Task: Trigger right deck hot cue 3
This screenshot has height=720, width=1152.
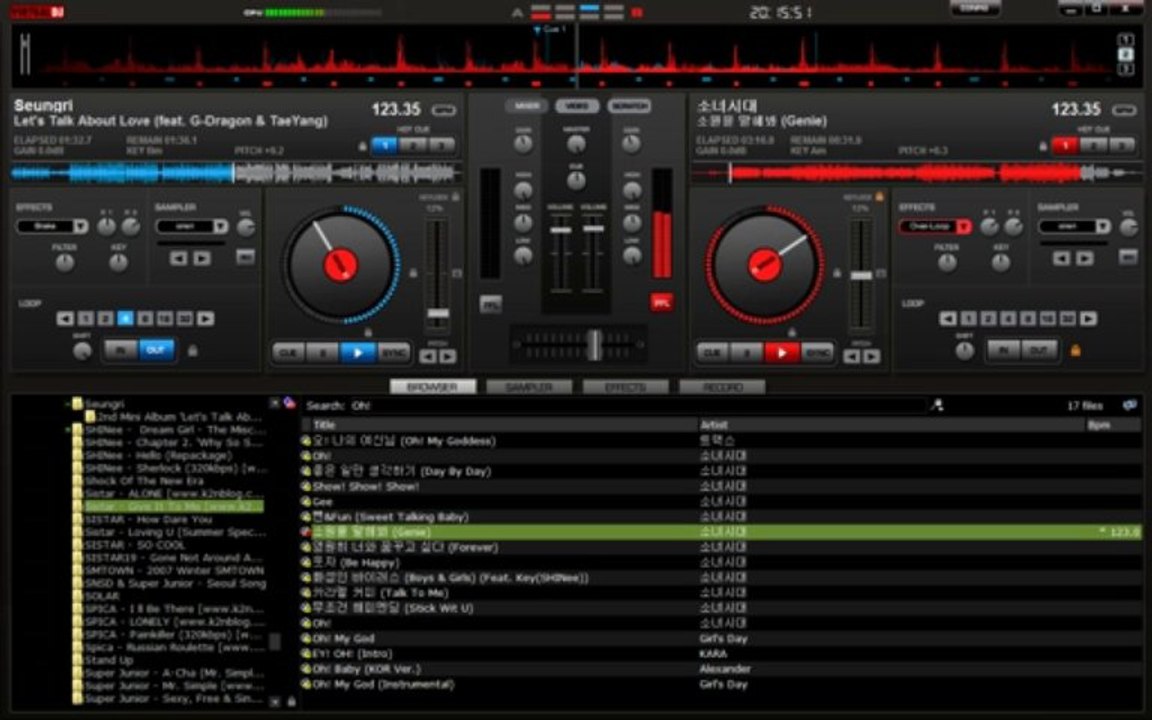Action: coord(1123,145)
